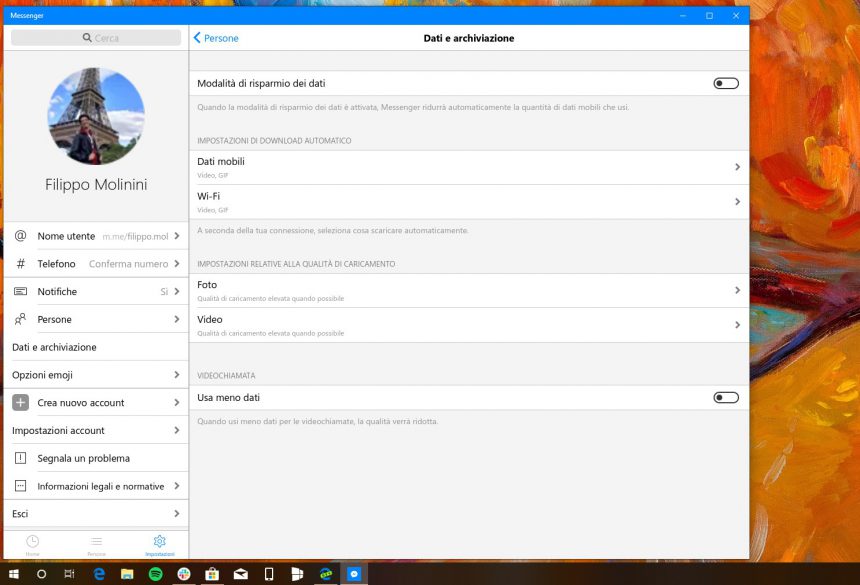Viewport: 860px width, 585px height.
Task: Click Esci to log out
Action: coord(96,514)
